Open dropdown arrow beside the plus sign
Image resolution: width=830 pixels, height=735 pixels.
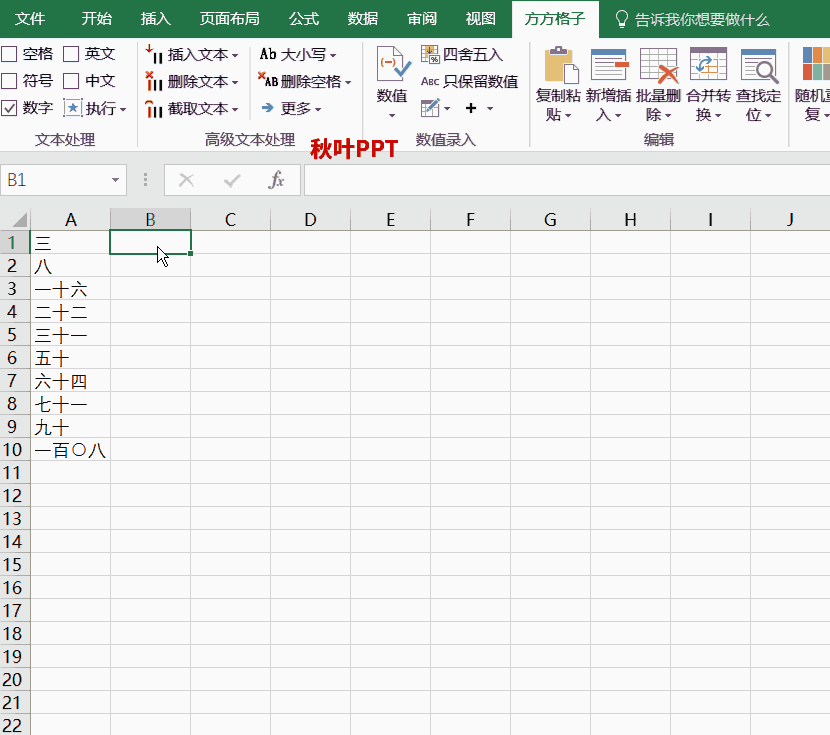(490, 108)
